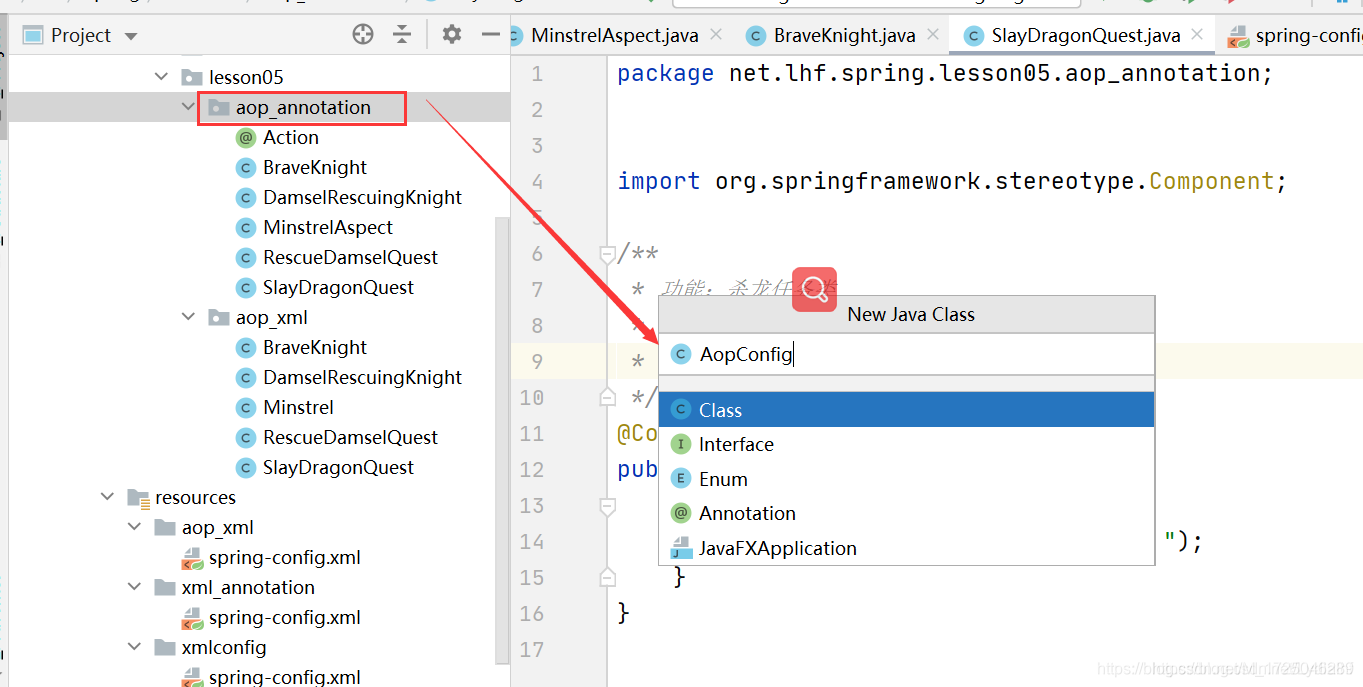Image resolution: width=1363 pixels, height=687 pixels.
Task: Switch to SlayDragonQuest.java tab
Action: click(x=1086, y=35)
